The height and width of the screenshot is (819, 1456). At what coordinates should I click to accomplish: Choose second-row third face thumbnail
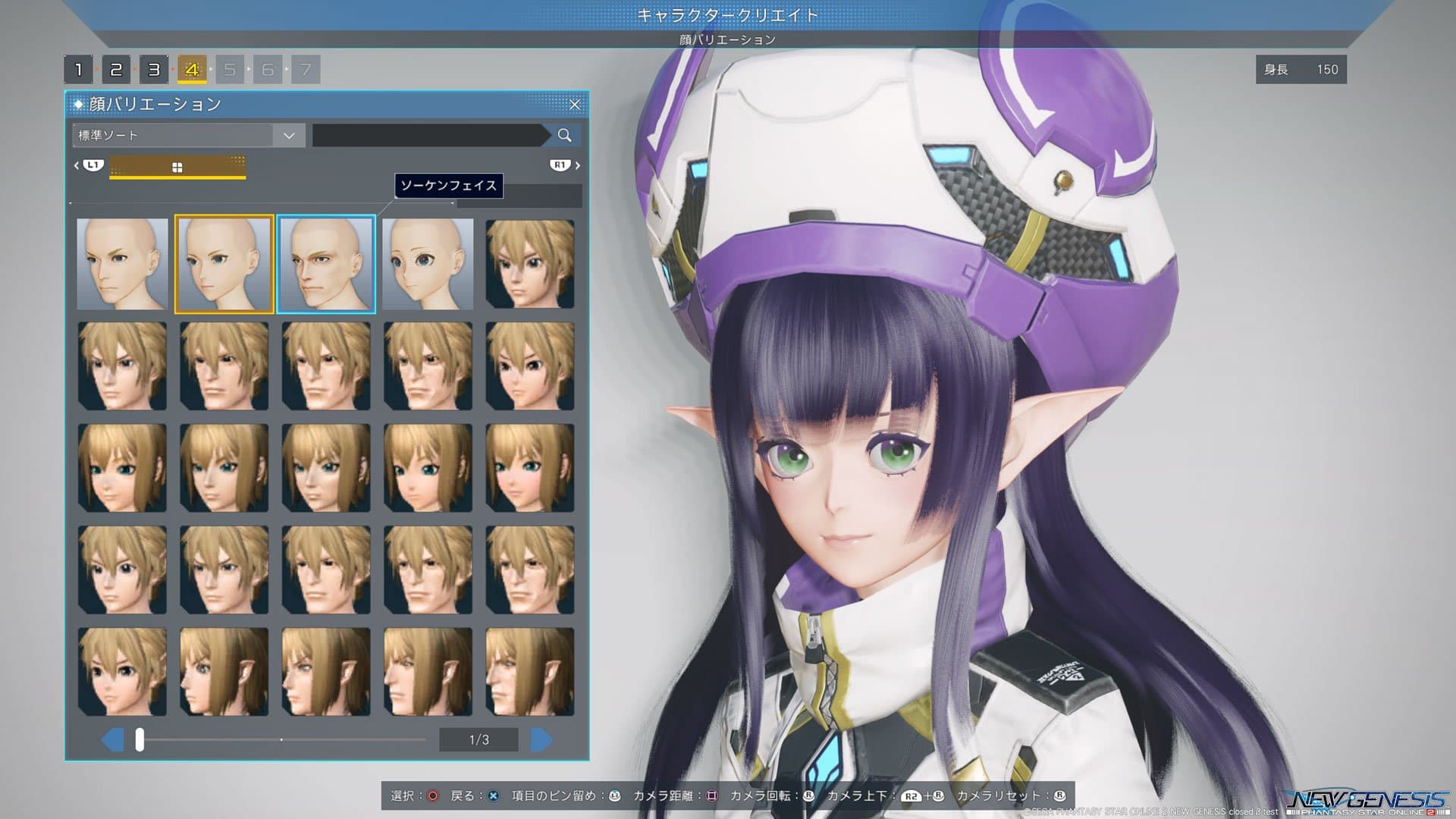click(x=326, y=366)
